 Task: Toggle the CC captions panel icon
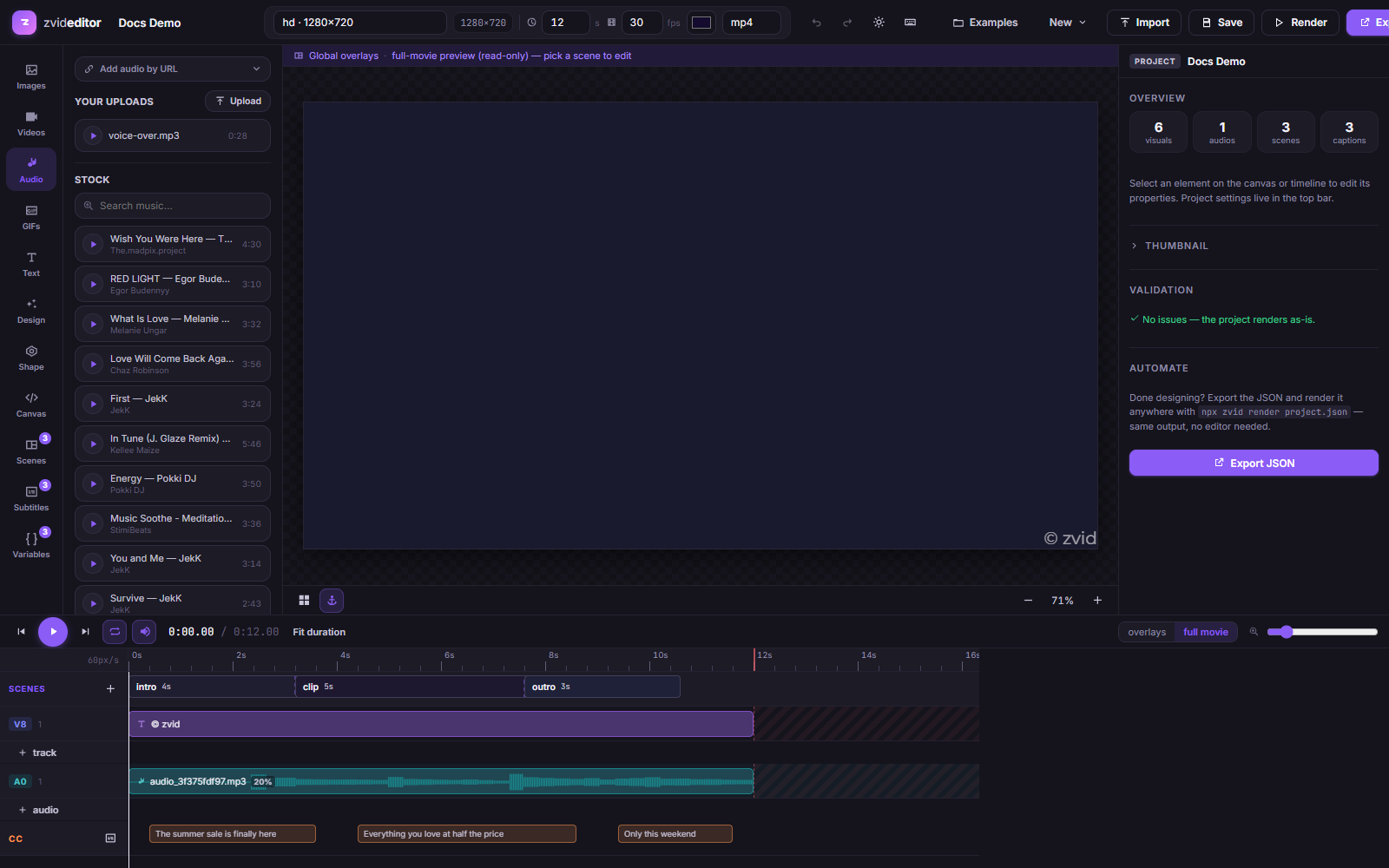tap(110, 838)
